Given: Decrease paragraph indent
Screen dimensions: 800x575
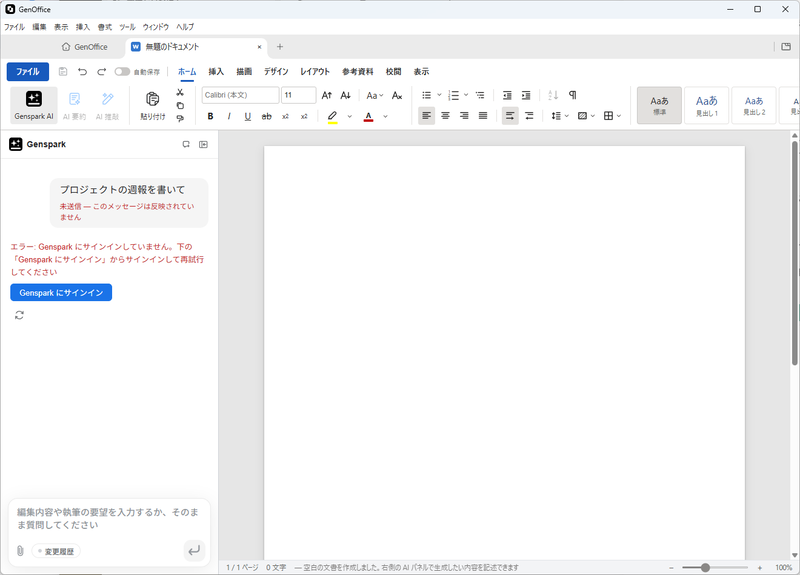Looking at the screenshot, I should click(x=507, y=95).
